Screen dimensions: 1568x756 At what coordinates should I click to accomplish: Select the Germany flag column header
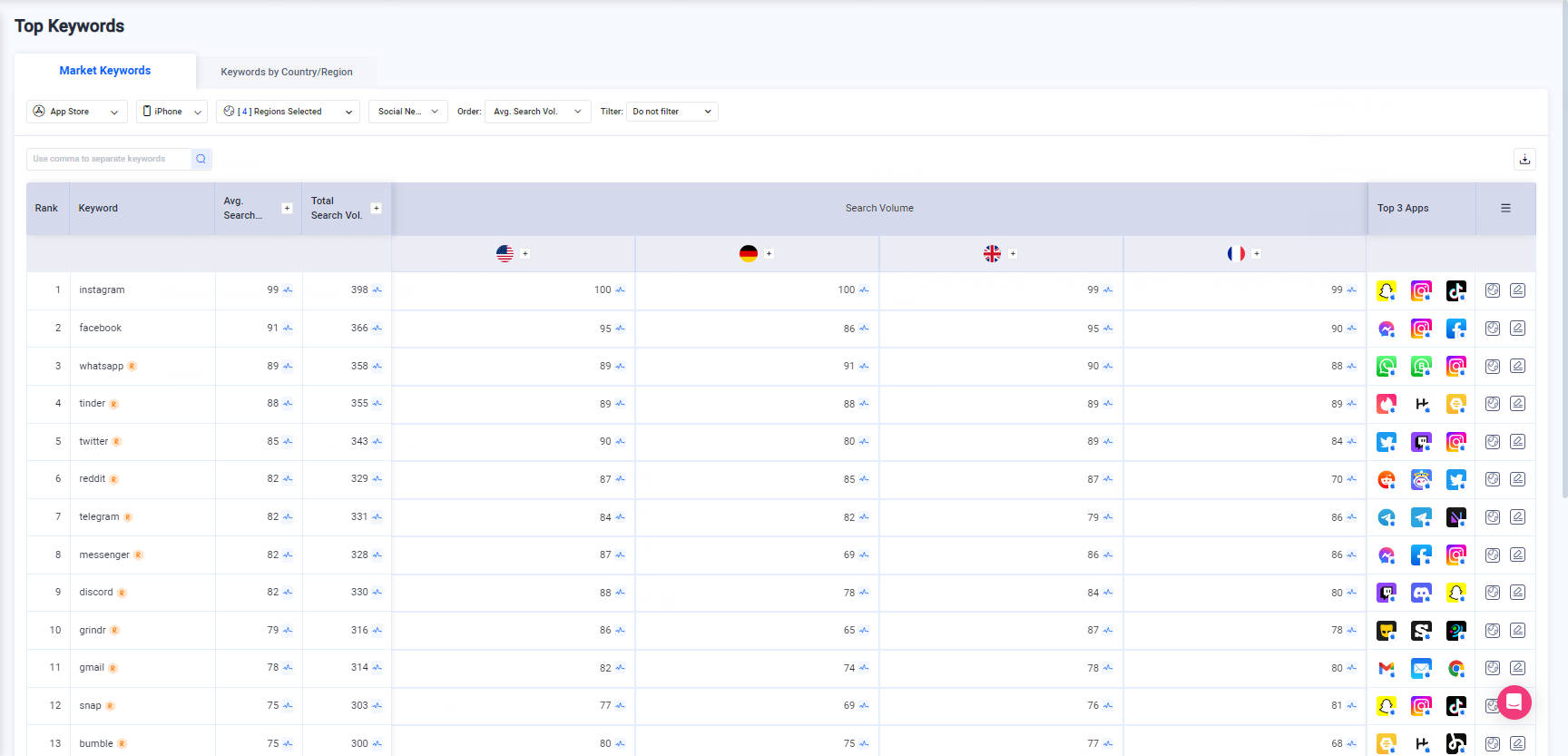pos(749,254)
